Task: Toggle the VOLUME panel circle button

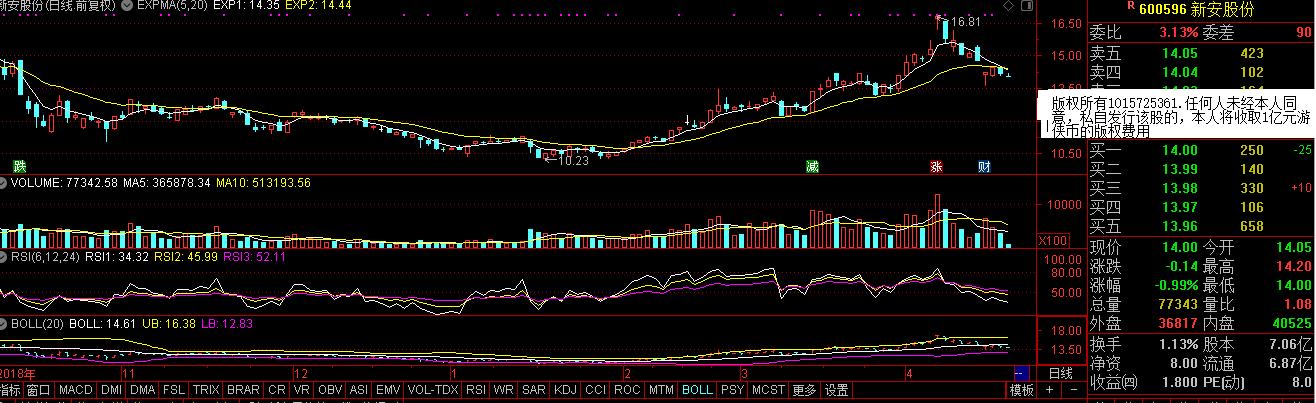Action: tap(4, 183)
